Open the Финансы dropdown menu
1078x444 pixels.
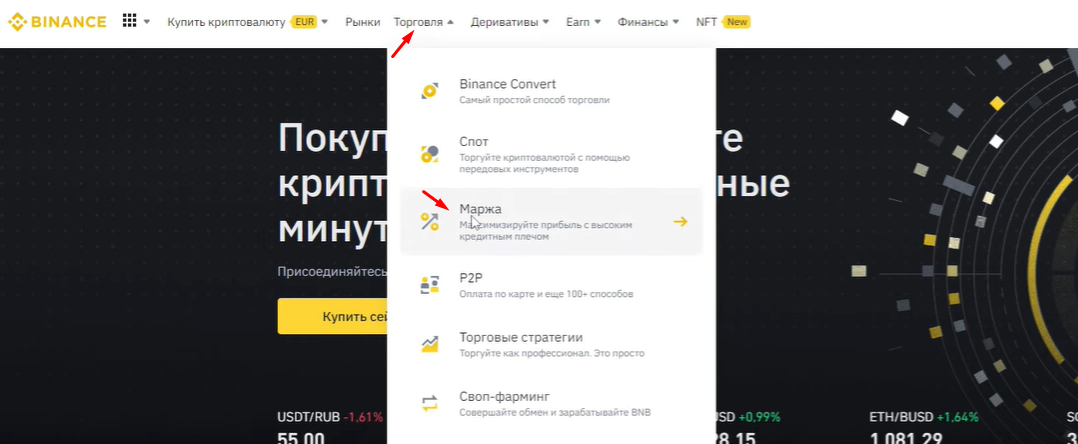tap(648, 22)
